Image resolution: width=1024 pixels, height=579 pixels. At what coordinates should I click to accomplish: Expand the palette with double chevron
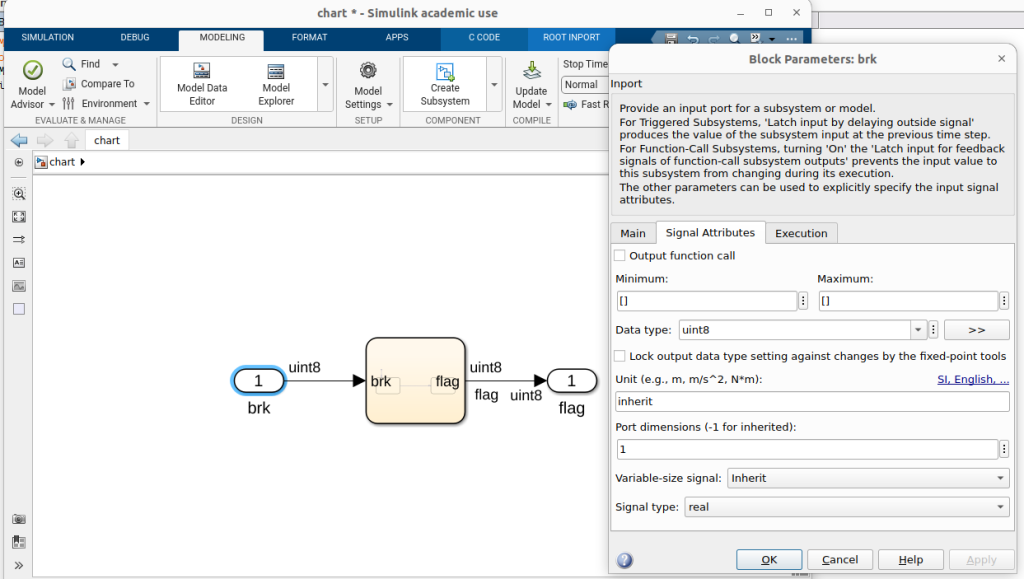[19, 565]
